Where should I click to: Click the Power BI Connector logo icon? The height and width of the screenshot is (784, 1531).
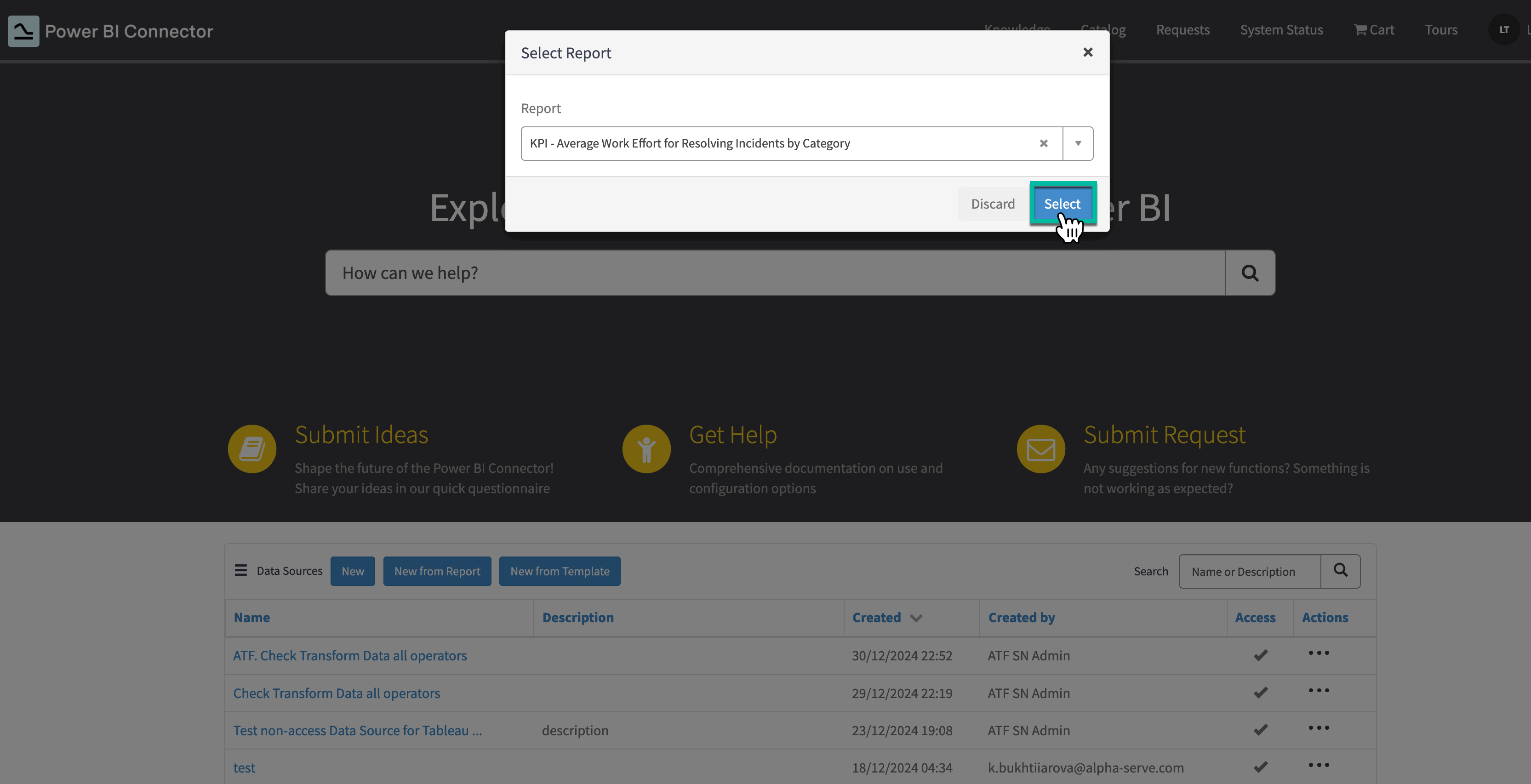click(23, 31)
